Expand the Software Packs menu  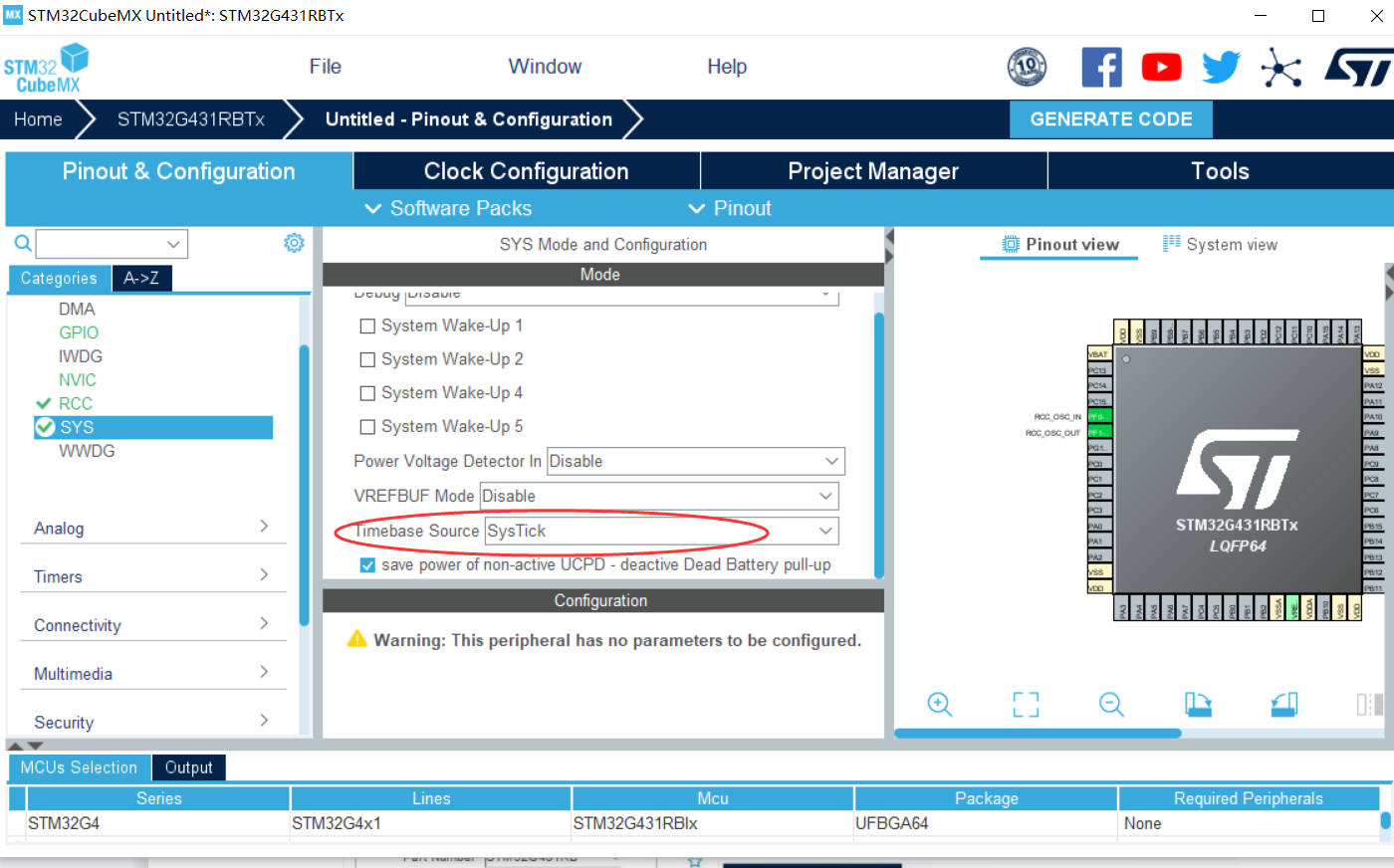click(448, 208)
